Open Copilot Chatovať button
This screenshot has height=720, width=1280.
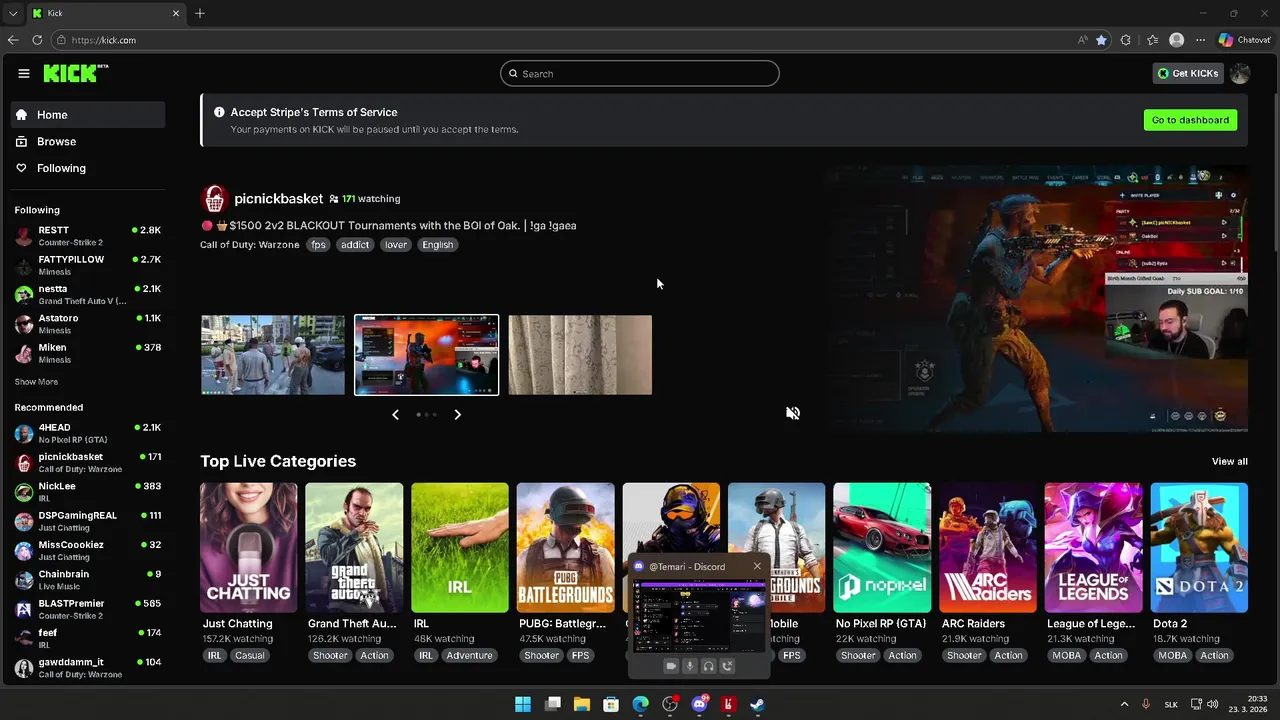[1244, 40]
